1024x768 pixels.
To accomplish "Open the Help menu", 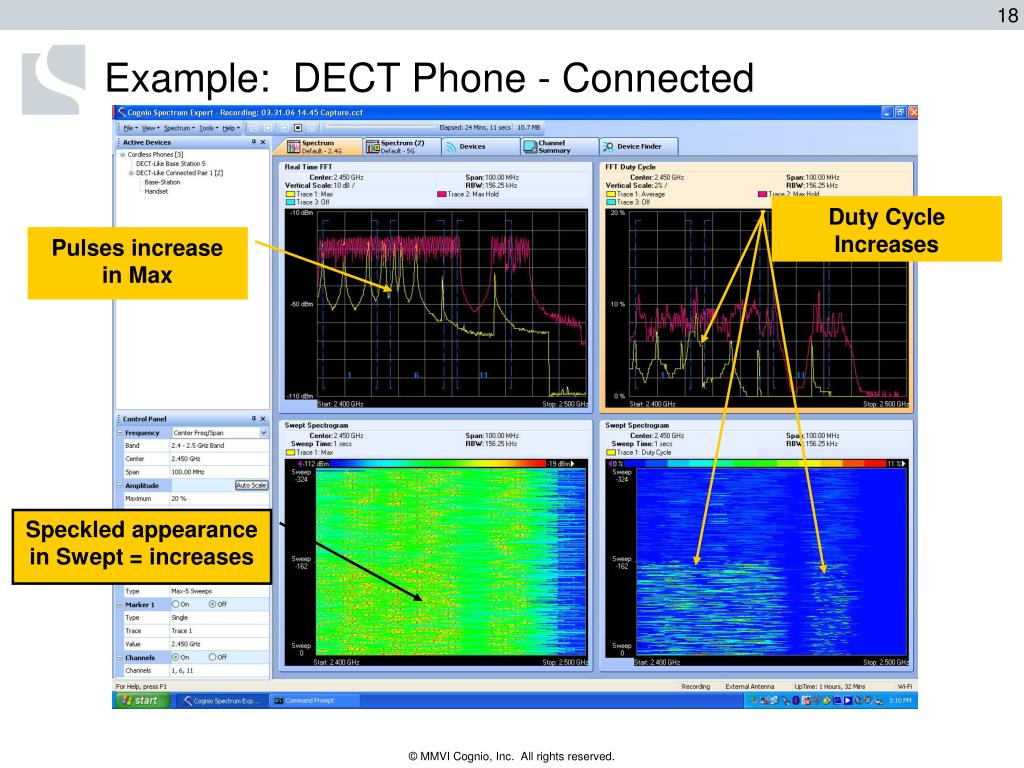I will coord(231,128).
